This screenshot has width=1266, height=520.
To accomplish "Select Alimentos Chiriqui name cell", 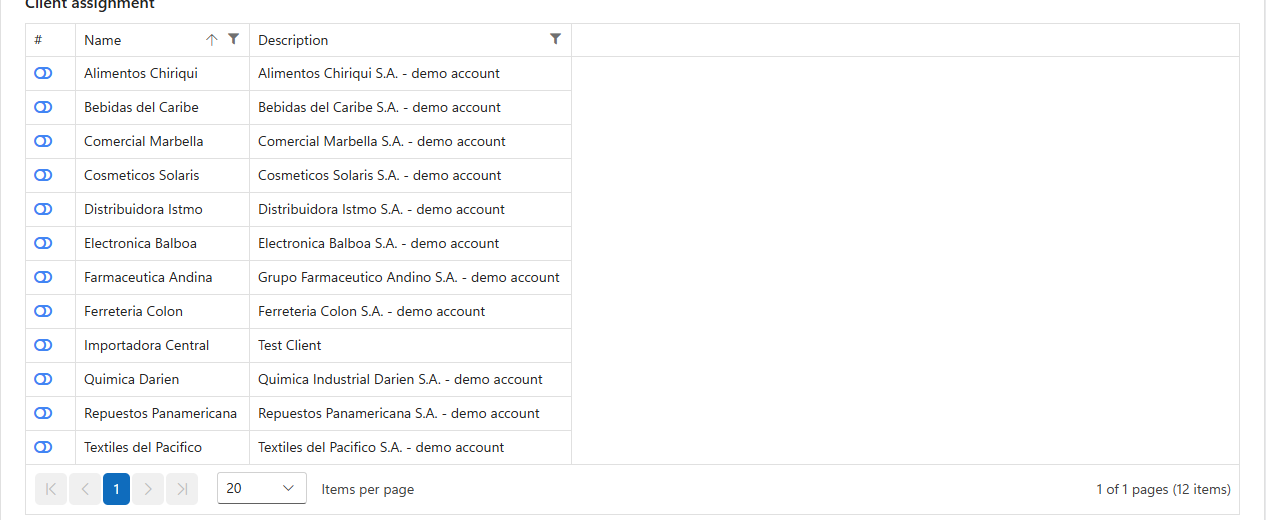I will [163, 73].
